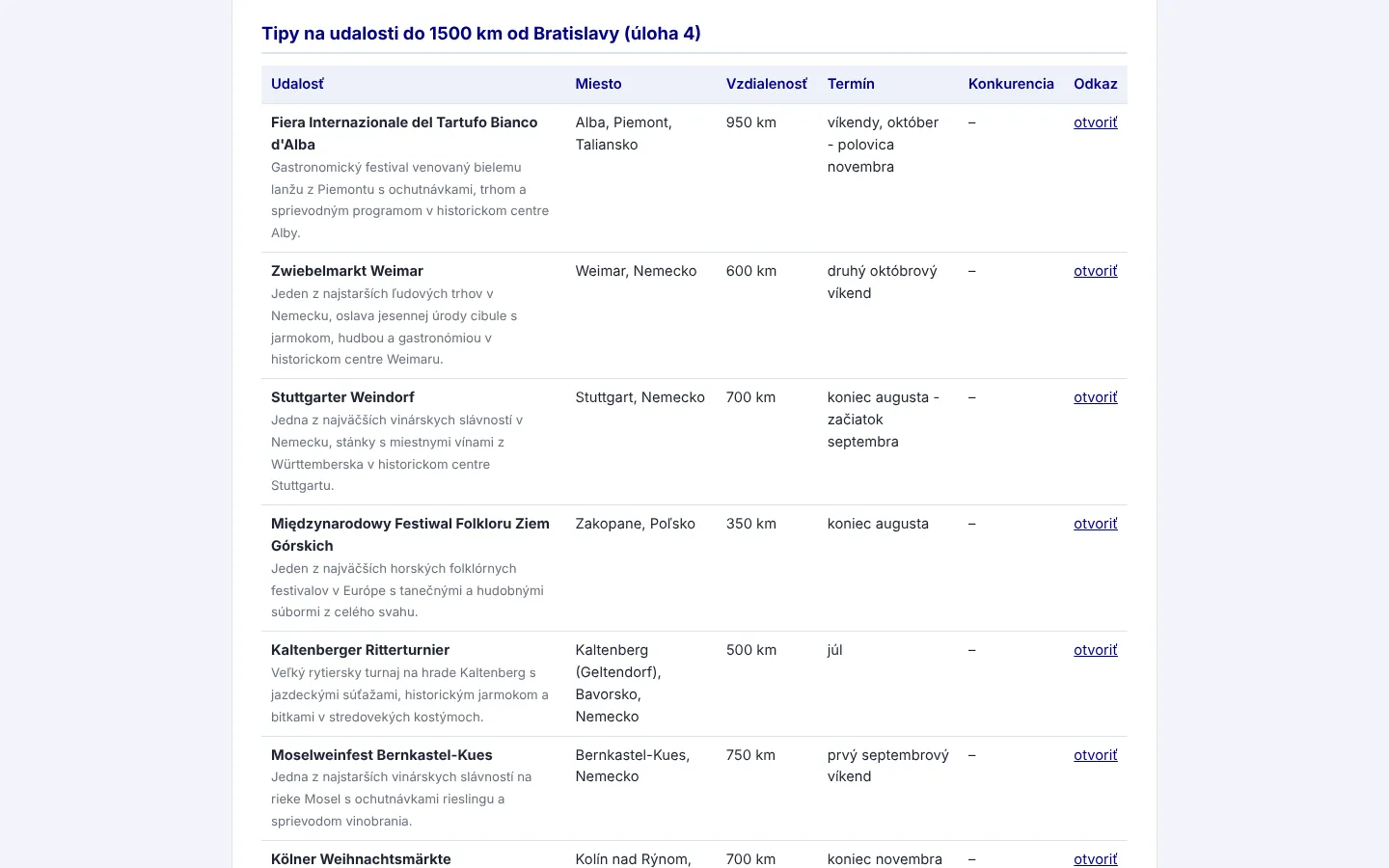Click the Vzdialenosť column header

767,84
